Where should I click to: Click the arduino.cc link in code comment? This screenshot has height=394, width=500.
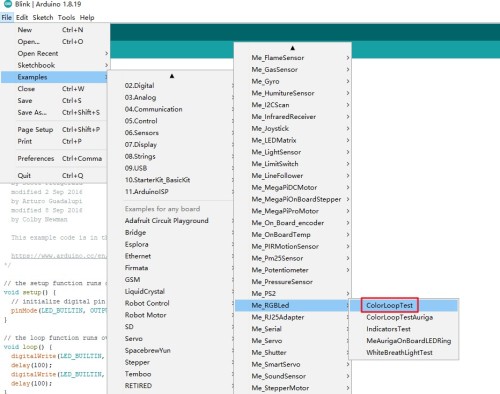point(59,256)
